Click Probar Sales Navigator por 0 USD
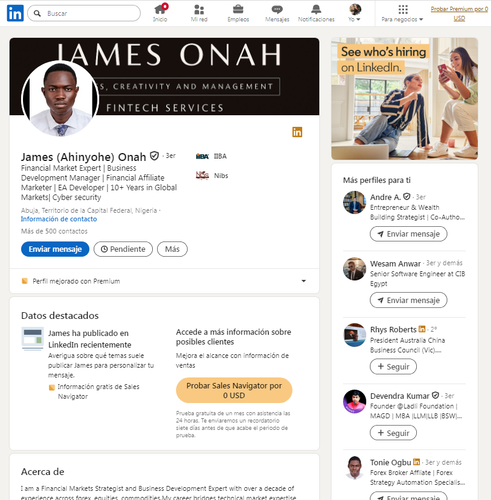Screen dimensions: 491x500 coord(234,390)
